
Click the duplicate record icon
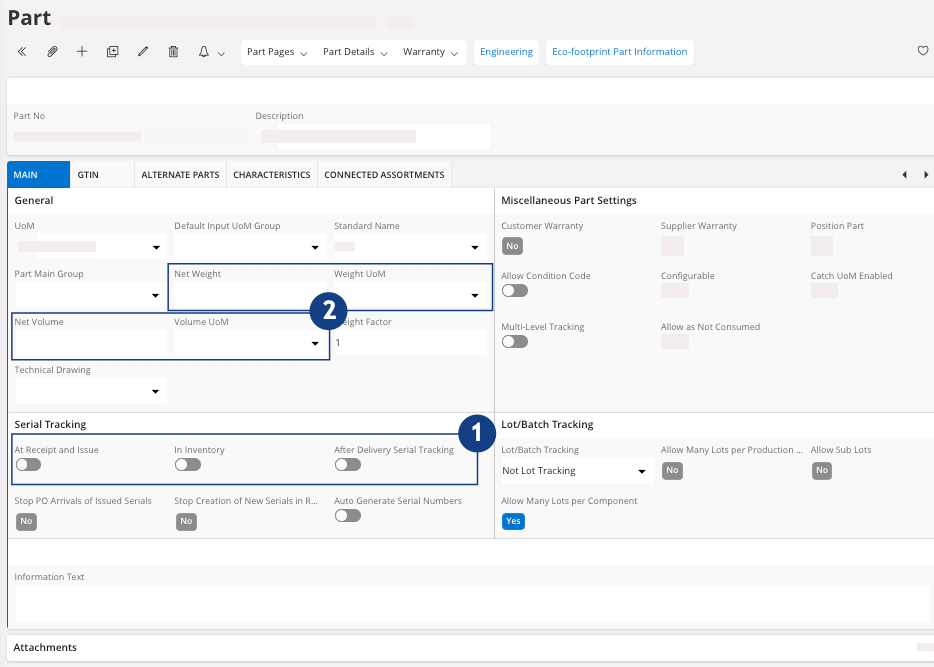112,52
